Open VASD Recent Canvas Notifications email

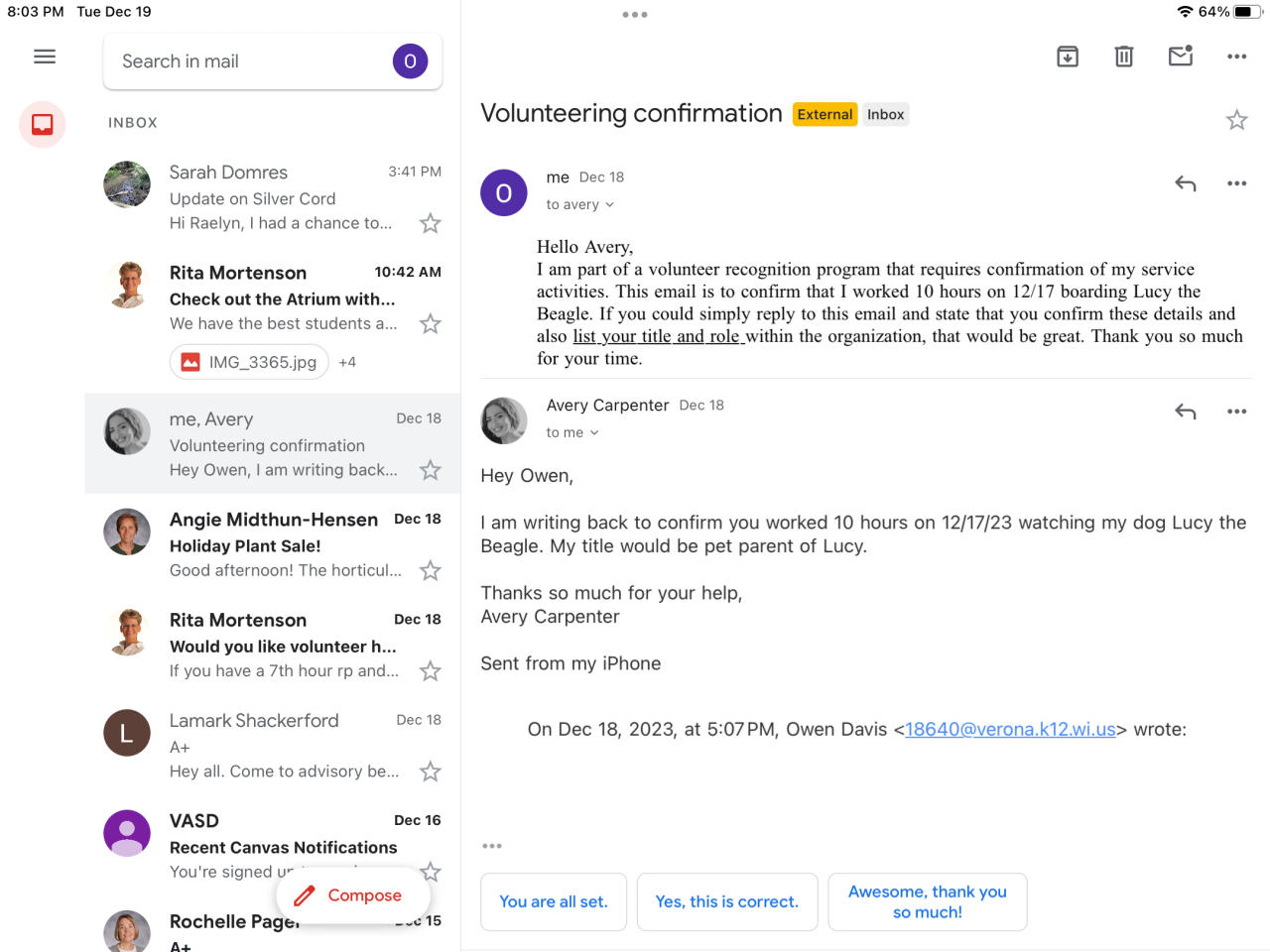pyautogui.click(x=273, y=845)
